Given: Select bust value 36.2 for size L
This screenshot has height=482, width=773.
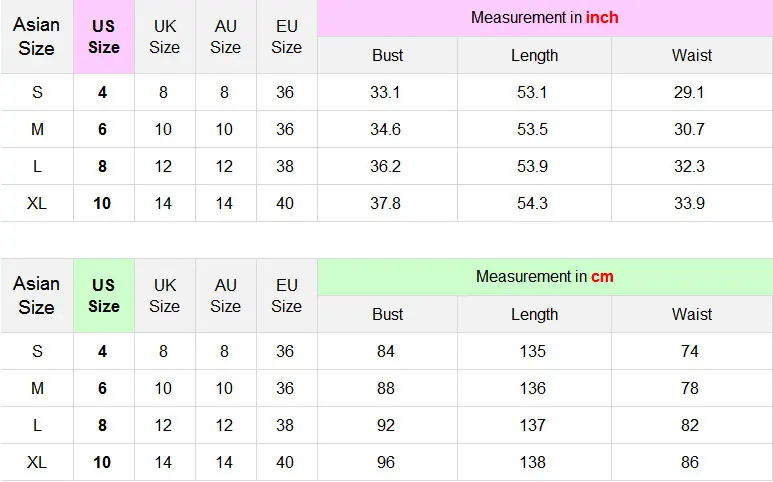Looking at the screenshot, I should tap(385, 166).
